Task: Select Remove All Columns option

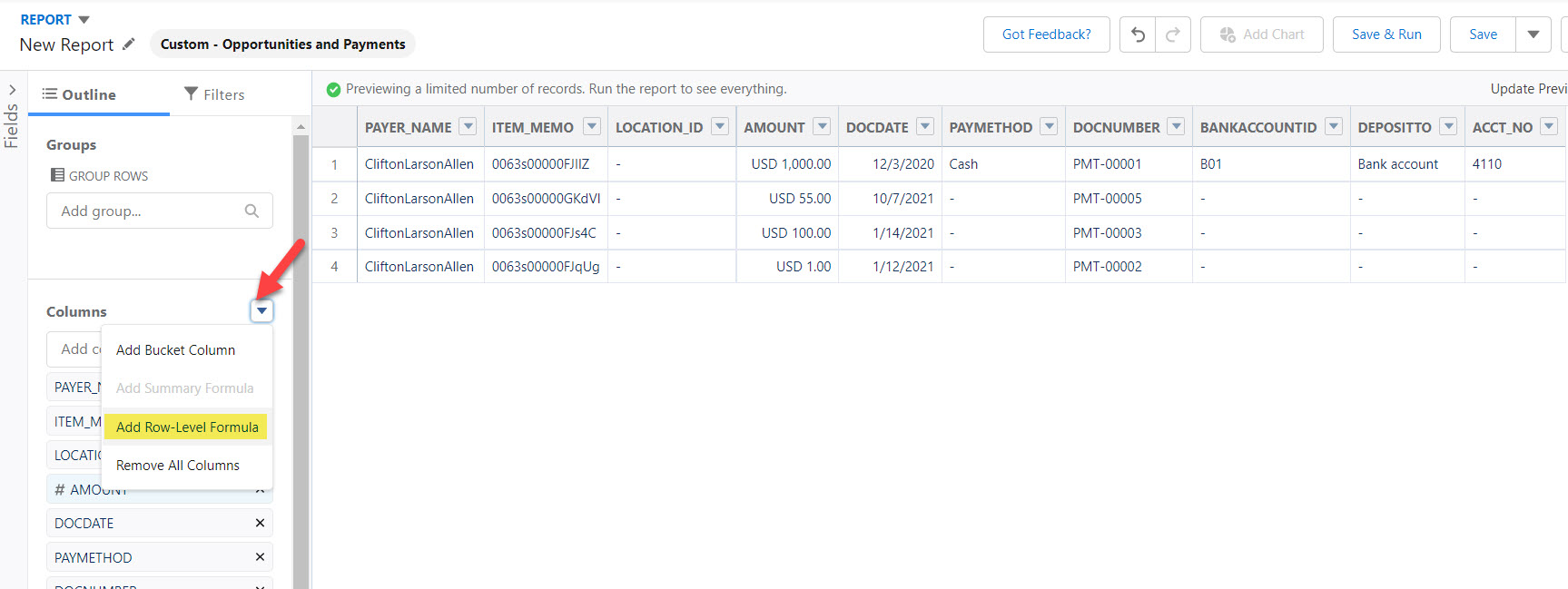Action: 178,466
